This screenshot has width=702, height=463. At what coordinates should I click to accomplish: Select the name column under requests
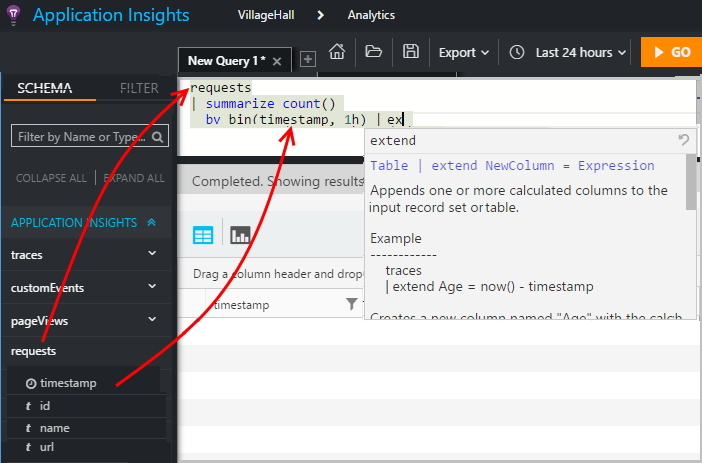click(x=55, y=428)
